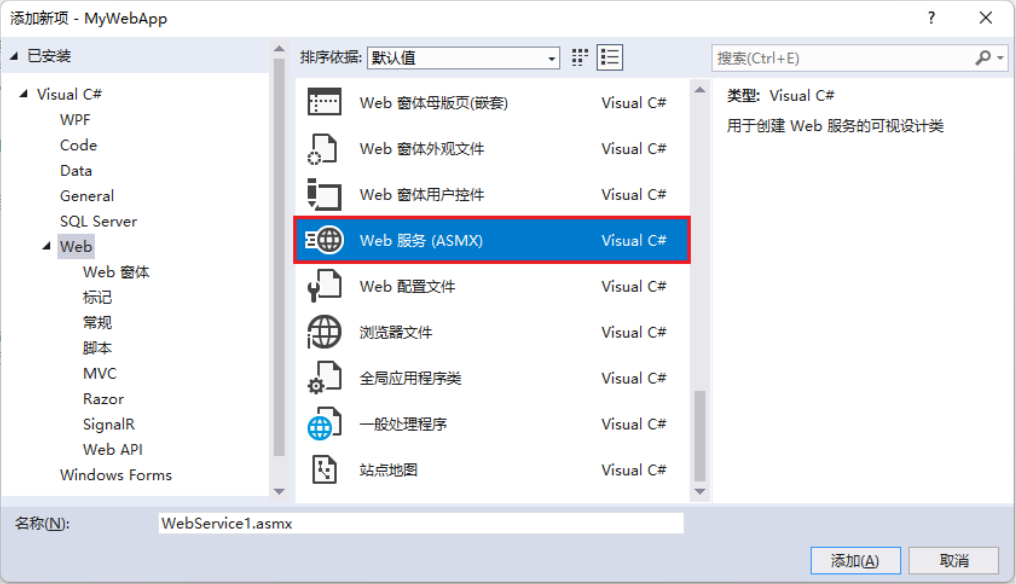Click the Web 配置文件 name text

[x=407, y=286]
